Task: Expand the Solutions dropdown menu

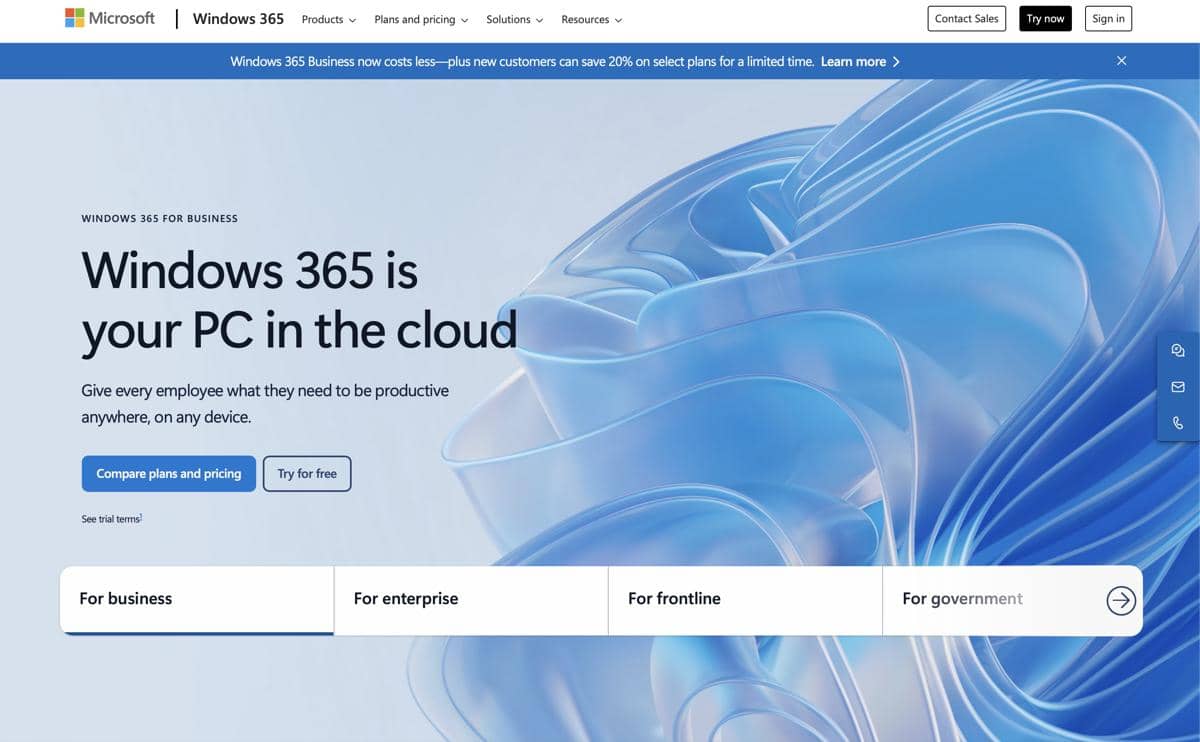Action: point(515,19)
